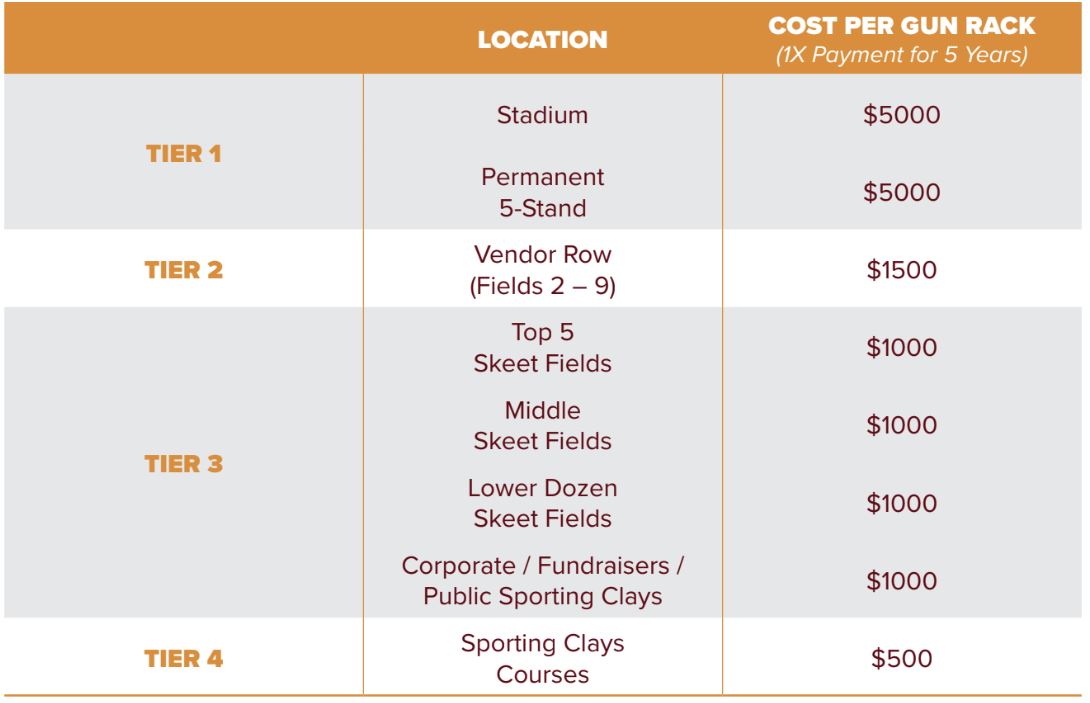Click the Middle Skeet Fields cell
1090x703 pixels.
[x=542, y=425]
